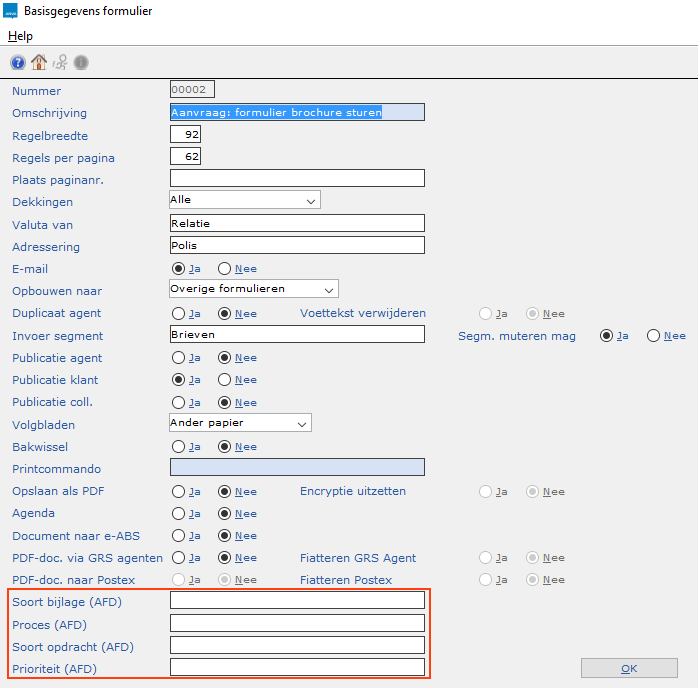
Task: Select Ja for Agenda
Action: coord(179,514)
